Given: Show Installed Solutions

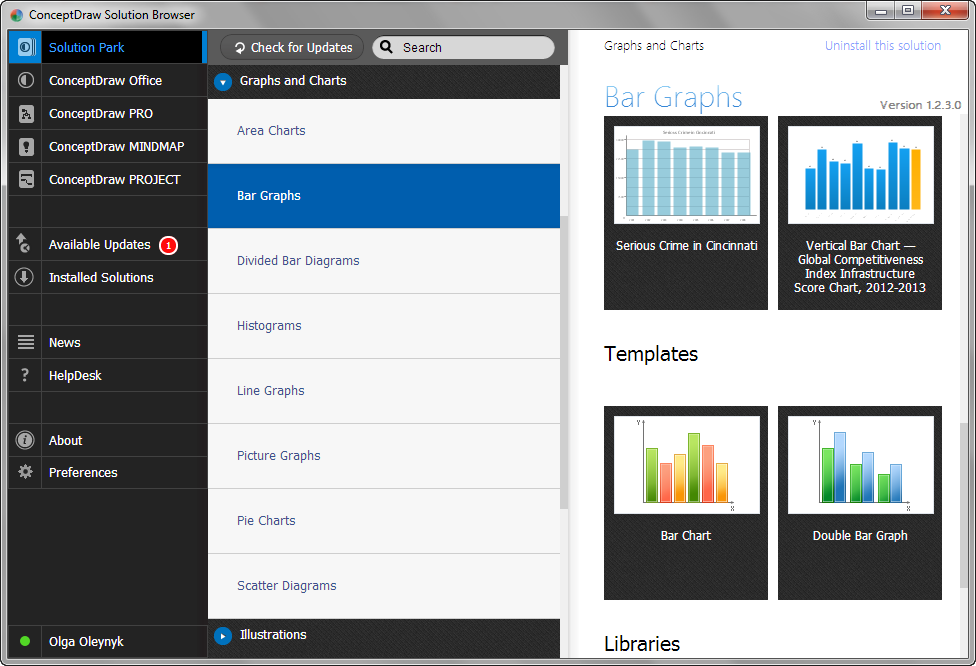Looking at the screenshot, I should tap(107, 278).
